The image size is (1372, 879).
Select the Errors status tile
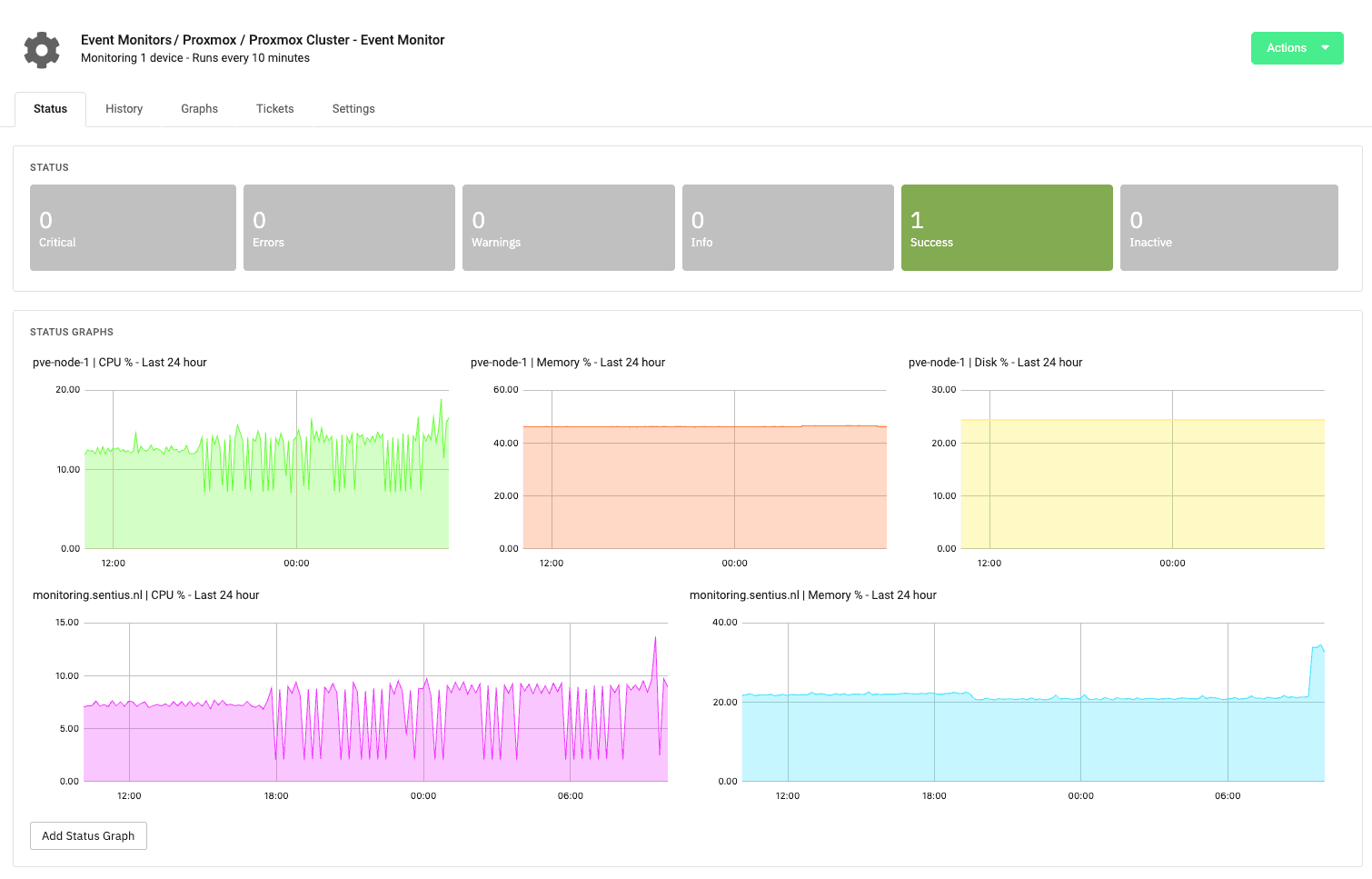tap(349, 227)
